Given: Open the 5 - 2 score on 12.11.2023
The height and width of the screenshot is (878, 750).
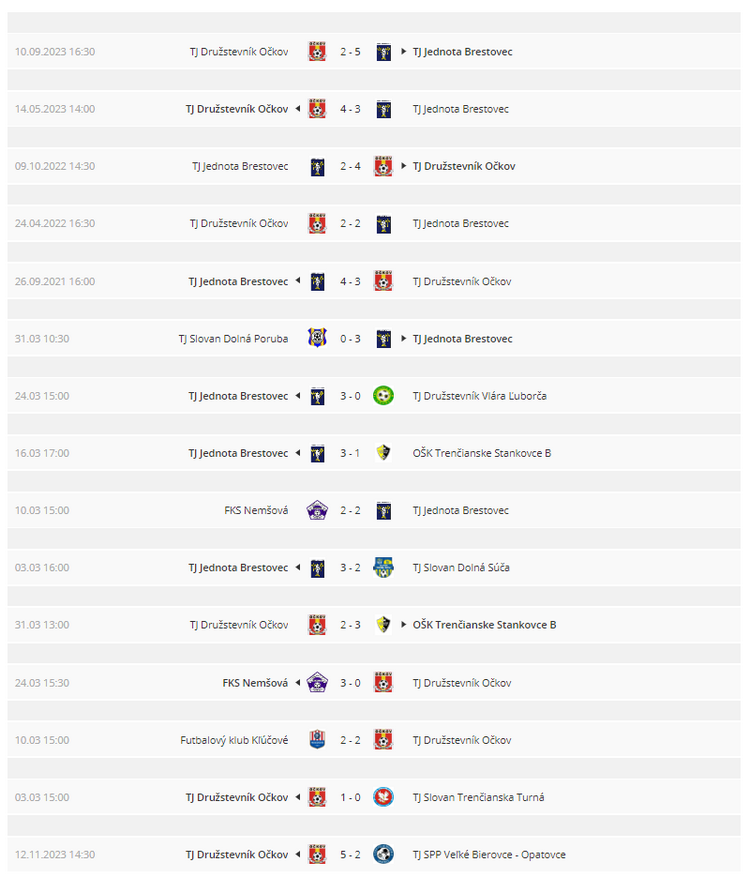Looking at the screenshot, I should [x=350, y=854].
